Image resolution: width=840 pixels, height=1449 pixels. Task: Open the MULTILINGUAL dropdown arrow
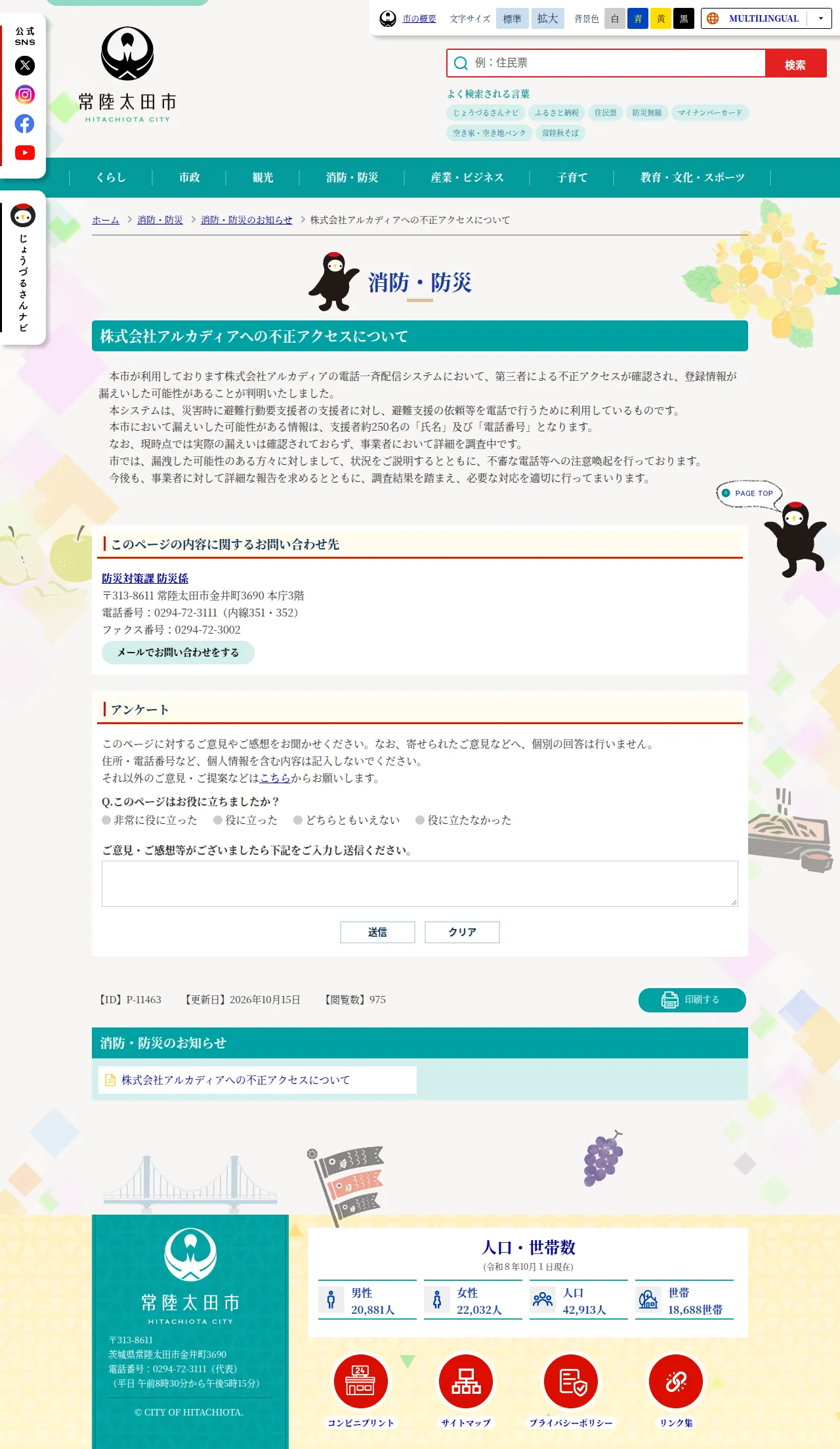pos(820,18)
